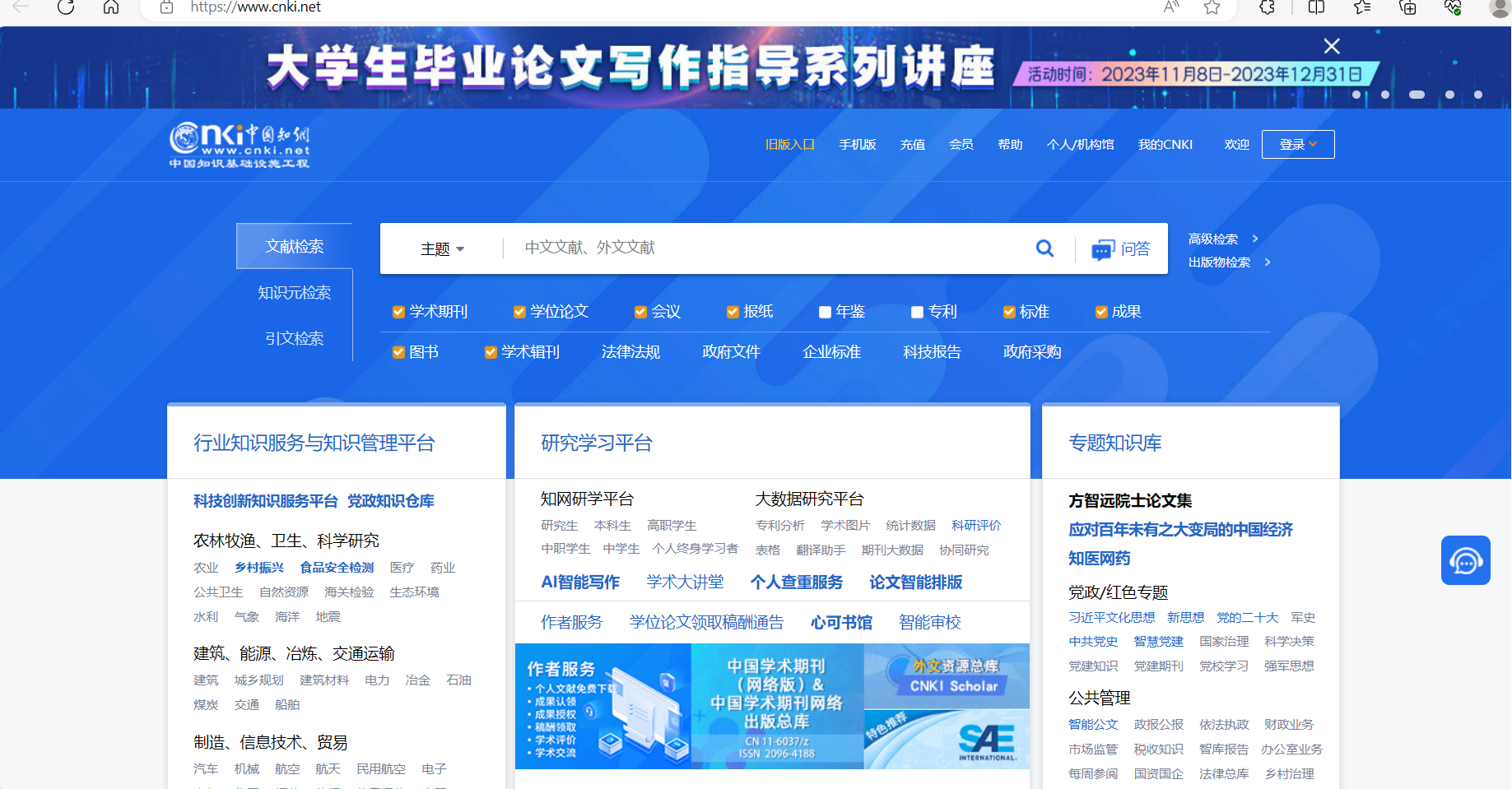Image resolution: width=1512 pixels, height=789 pixels.
Task: Open split screen browser icon
Action: (1316, 7)
